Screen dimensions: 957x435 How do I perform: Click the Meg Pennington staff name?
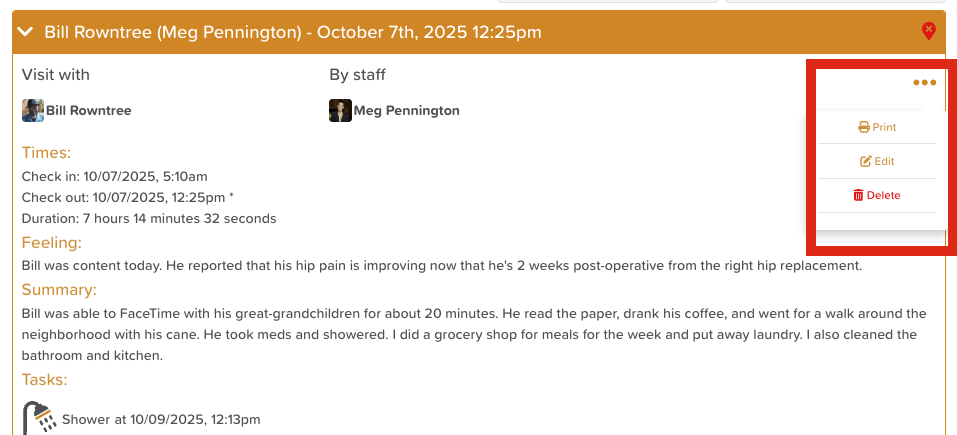tap(407, 110)
